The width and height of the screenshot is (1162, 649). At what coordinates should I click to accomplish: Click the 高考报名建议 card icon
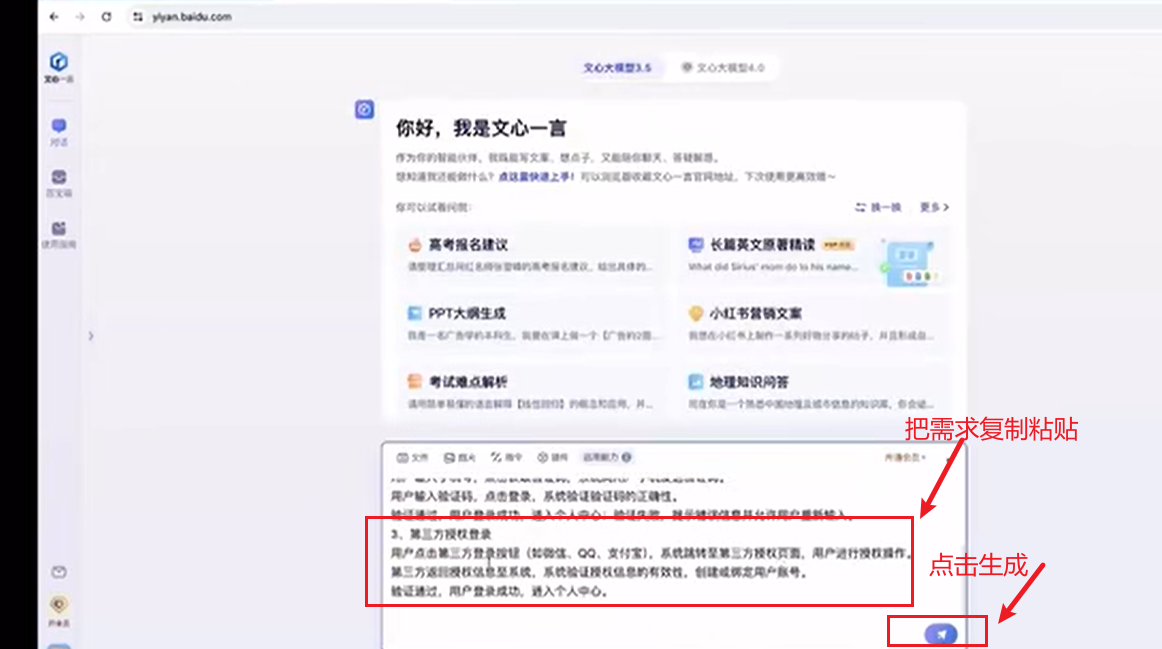[414, 244]
